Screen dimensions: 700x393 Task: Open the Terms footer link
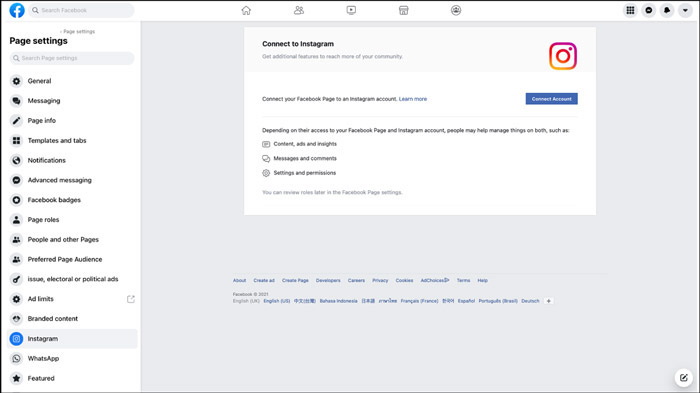(x=463, y=280)
